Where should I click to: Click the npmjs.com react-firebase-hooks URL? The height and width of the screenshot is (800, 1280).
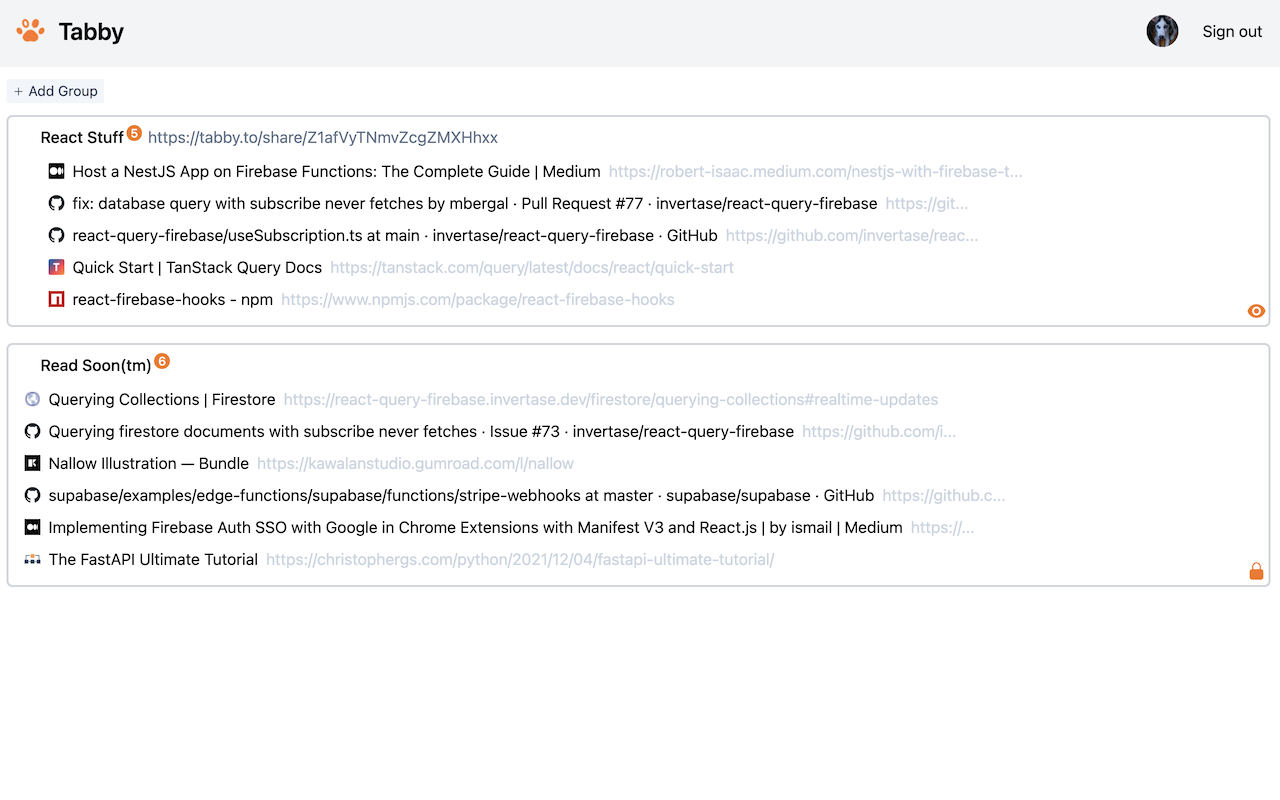[478, 300]
